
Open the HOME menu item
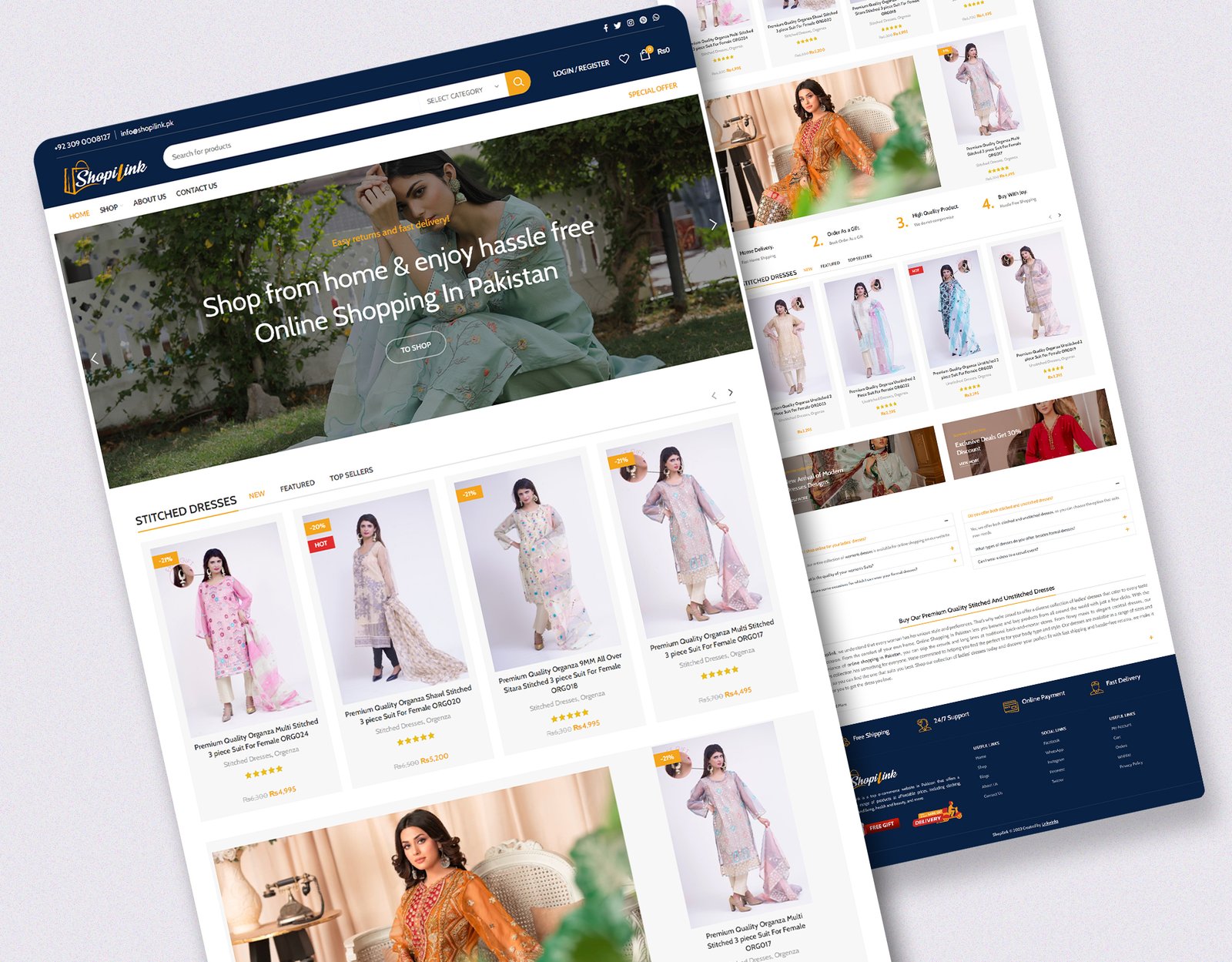(79, 215)
